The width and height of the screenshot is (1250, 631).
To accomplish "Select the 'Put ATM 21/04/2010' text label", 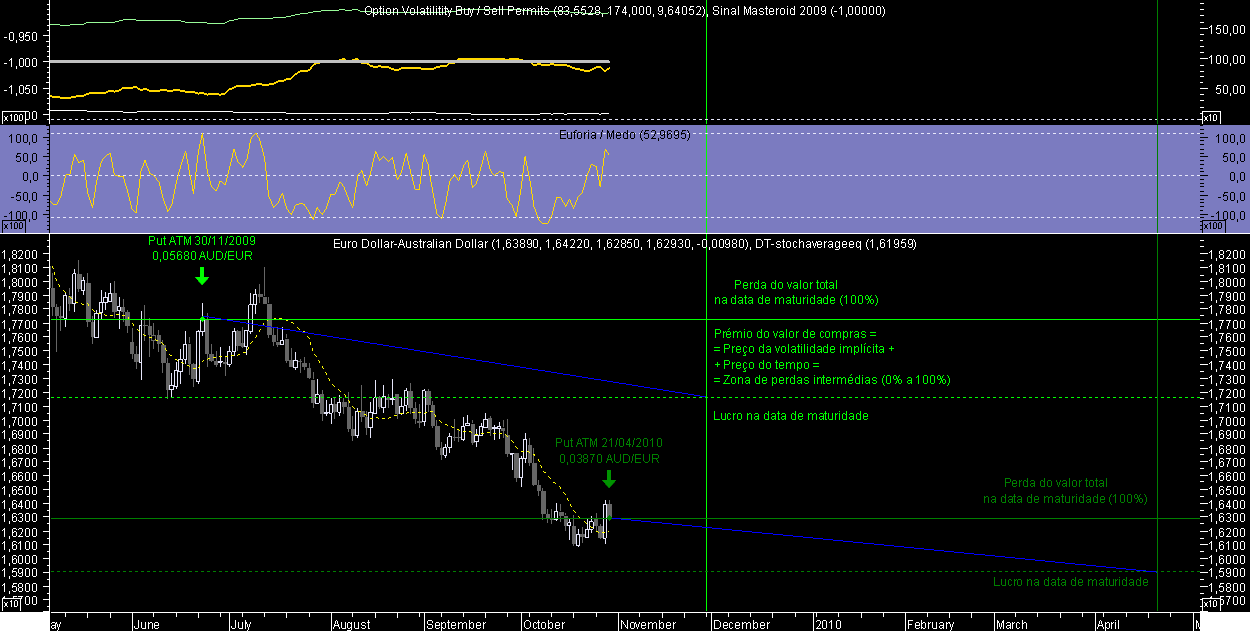I will [x=609, y=443].
